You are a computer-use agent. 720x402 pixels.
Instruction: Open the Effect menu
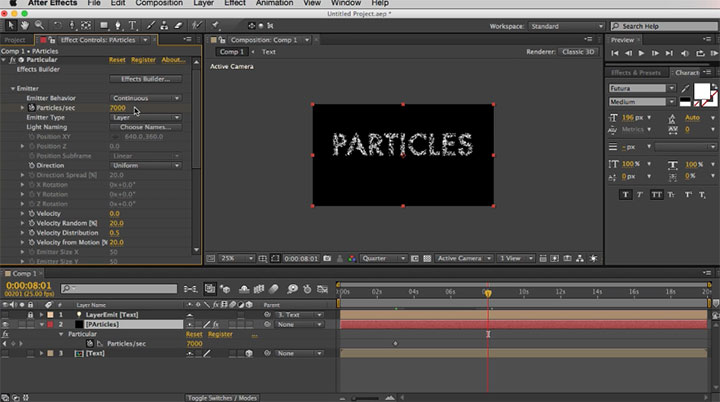[235, 3]
